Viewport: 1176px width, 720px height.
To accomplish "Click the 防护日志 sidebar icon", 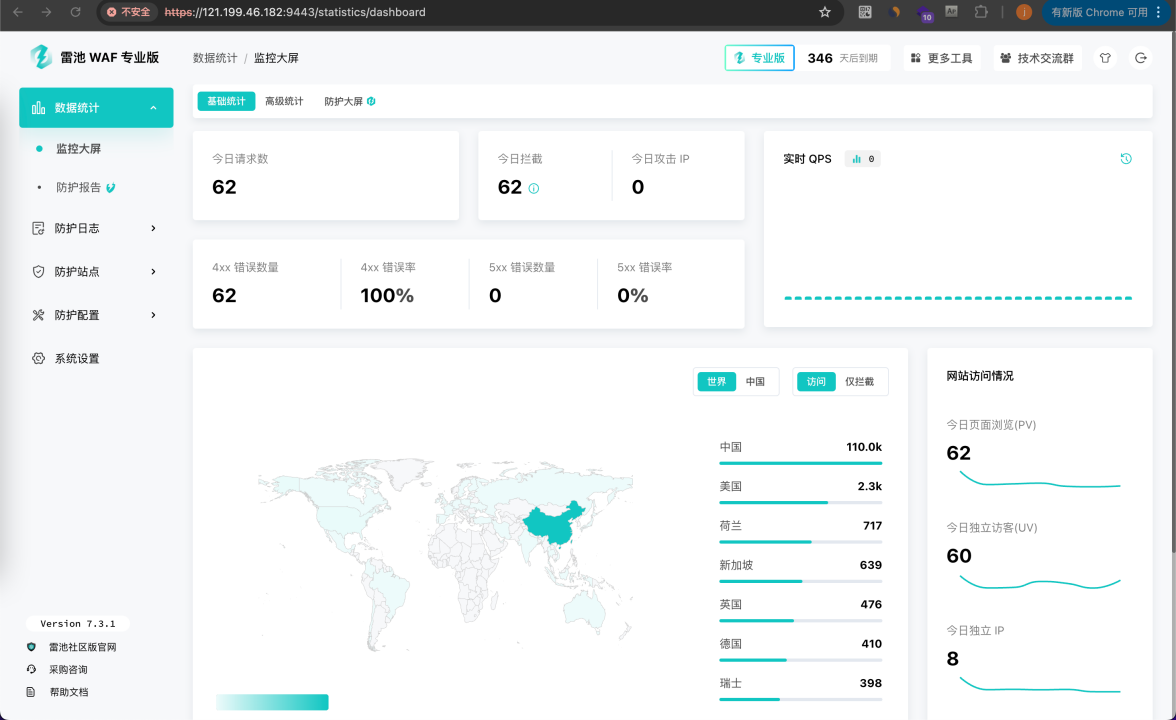I will coord(38,228).
